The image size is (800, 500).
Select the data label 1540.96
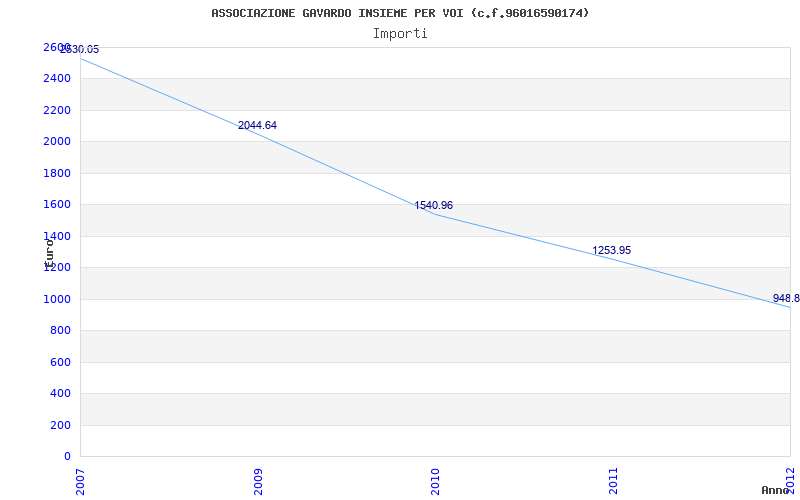[x=434, y=206]
